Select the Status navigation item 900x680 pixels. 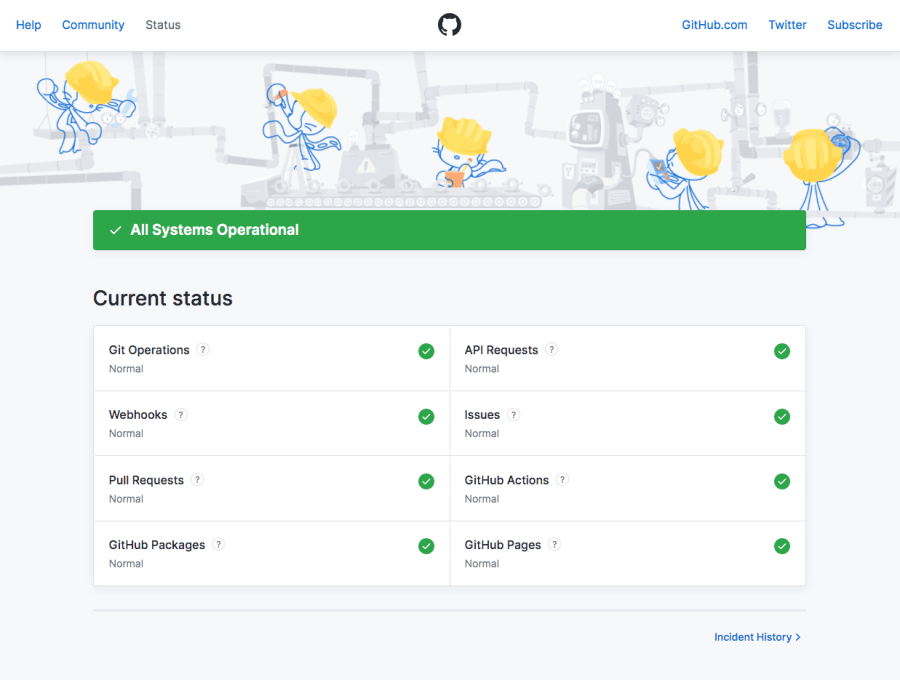[162, 24]
